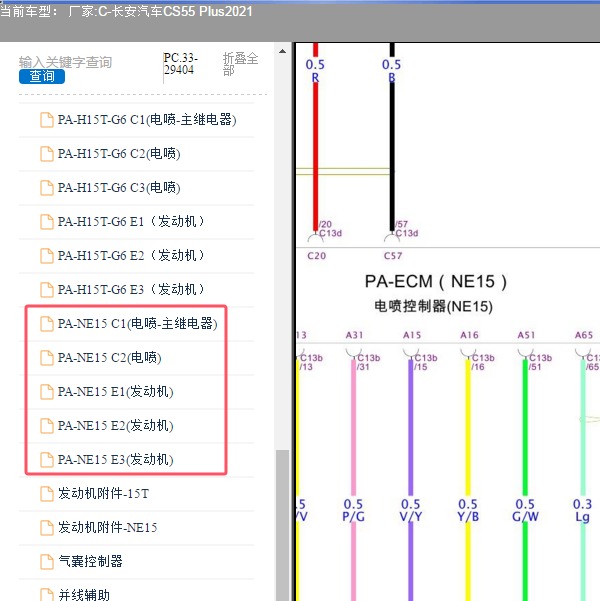
Task: Click the C13b /15 connector label
Action: click(426, 362)
